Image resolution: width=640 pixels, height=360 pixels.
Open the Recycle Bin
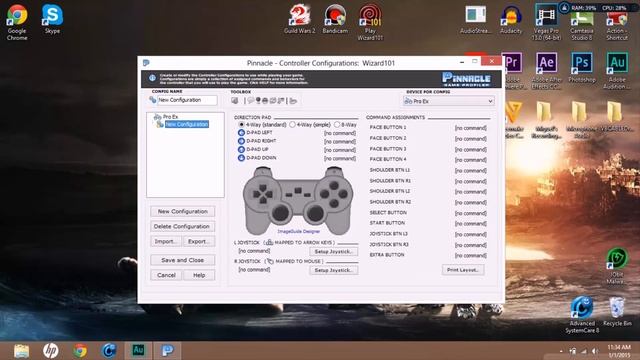tap(617, 312)
